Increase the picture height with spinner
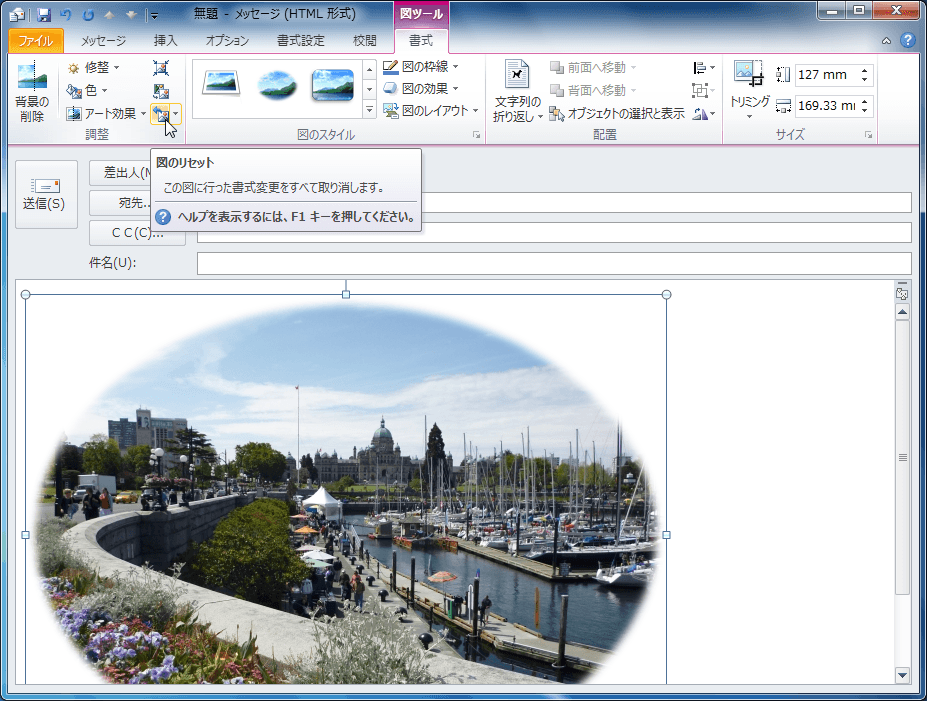927x701 pixels. 865,70
